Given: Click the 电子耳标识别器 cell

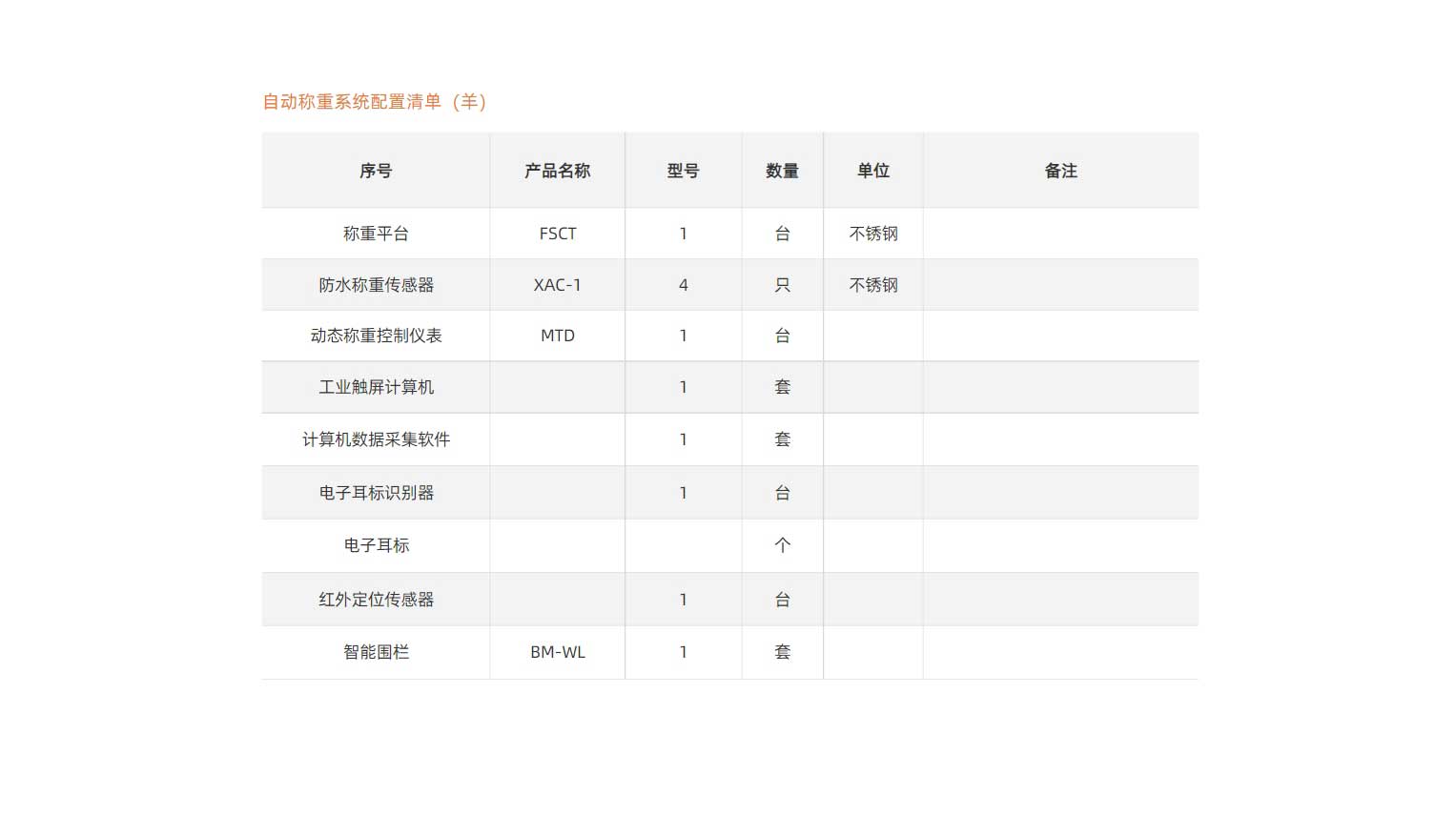Looking at the screenshot, I should (376, 493).
